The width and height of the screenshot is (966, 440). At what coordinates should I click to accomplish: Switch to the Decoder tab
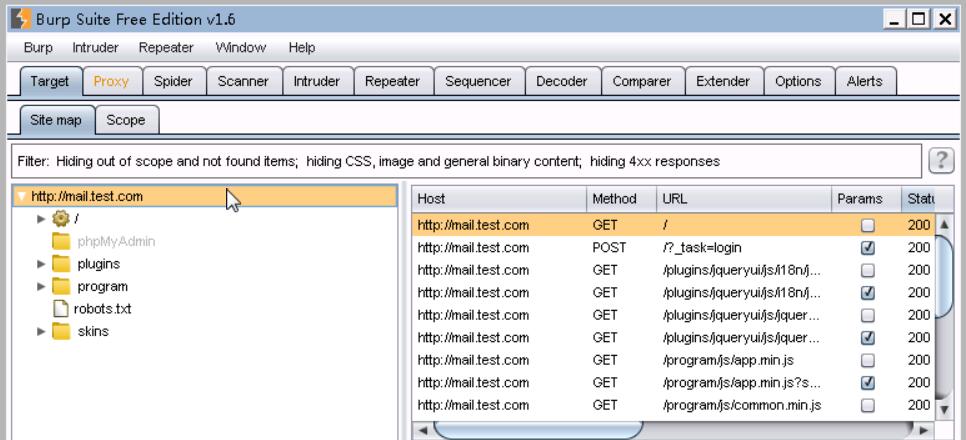(x=562, y=81)
